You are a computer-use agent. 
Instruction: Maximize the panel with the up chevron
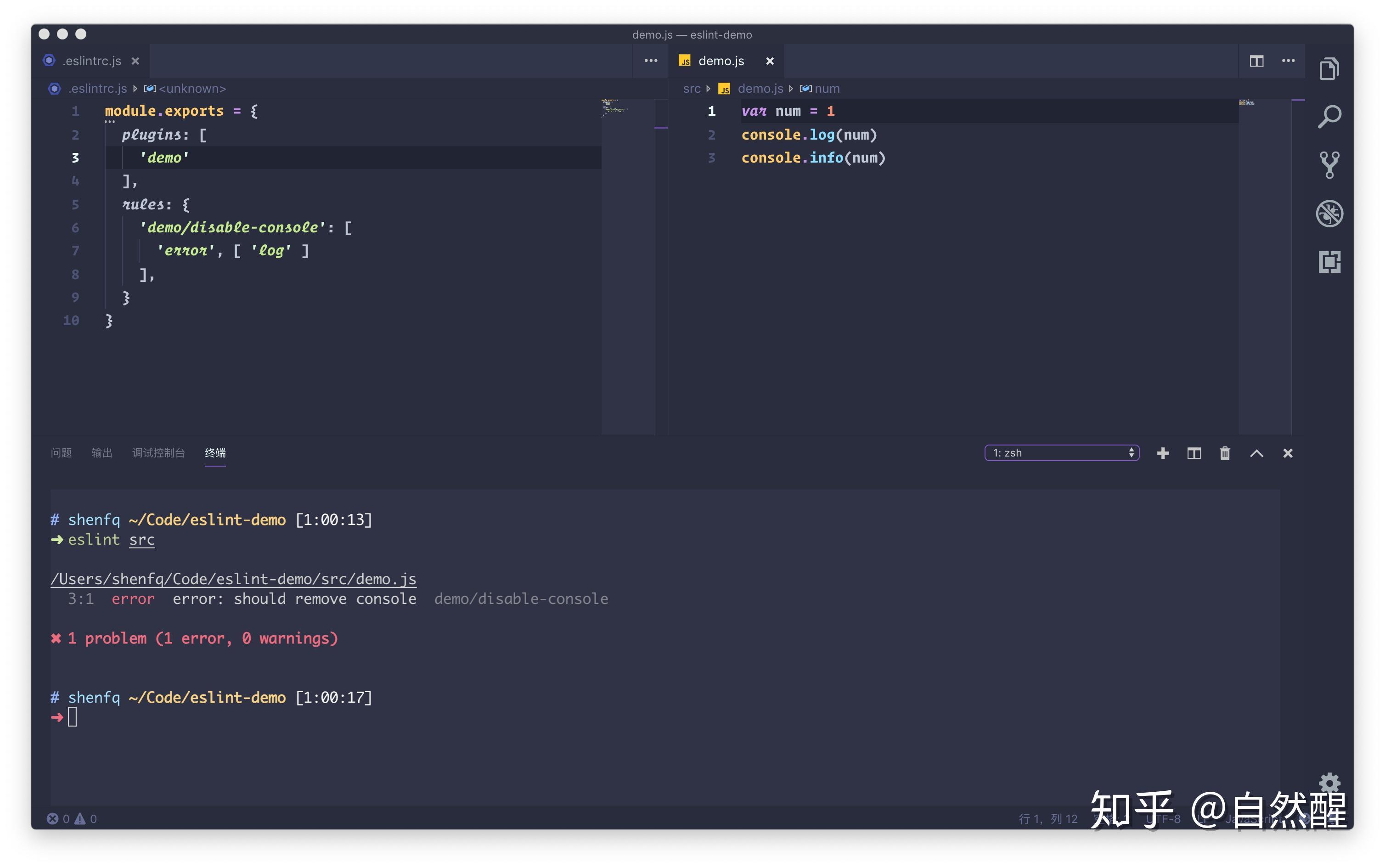[1256, 453]
